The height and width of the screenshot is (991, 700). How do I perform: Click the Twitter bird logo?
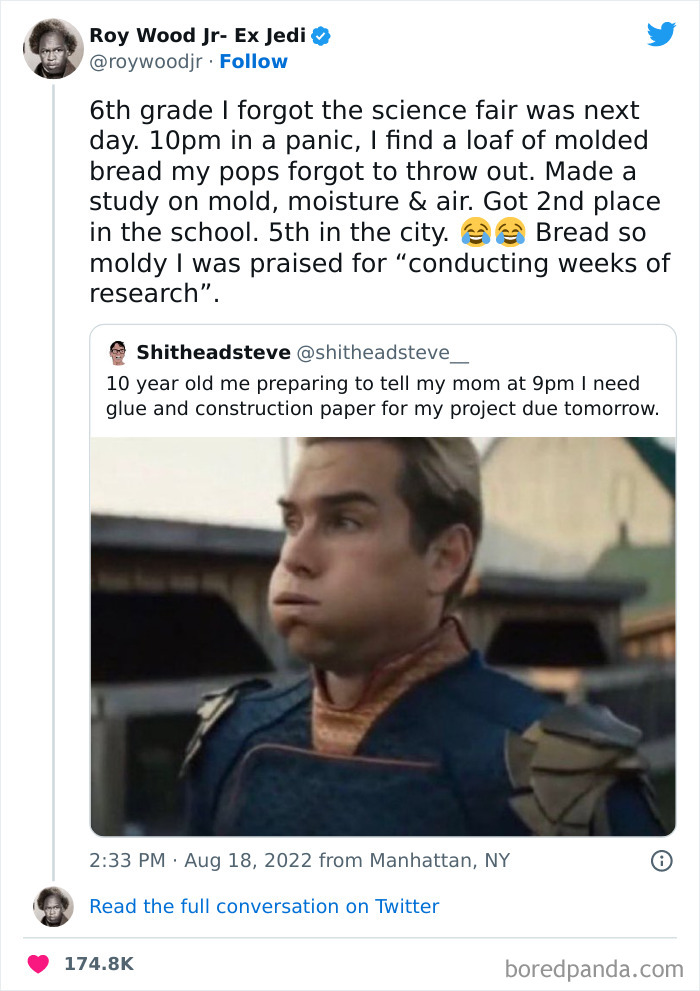(x=661, y=34)
